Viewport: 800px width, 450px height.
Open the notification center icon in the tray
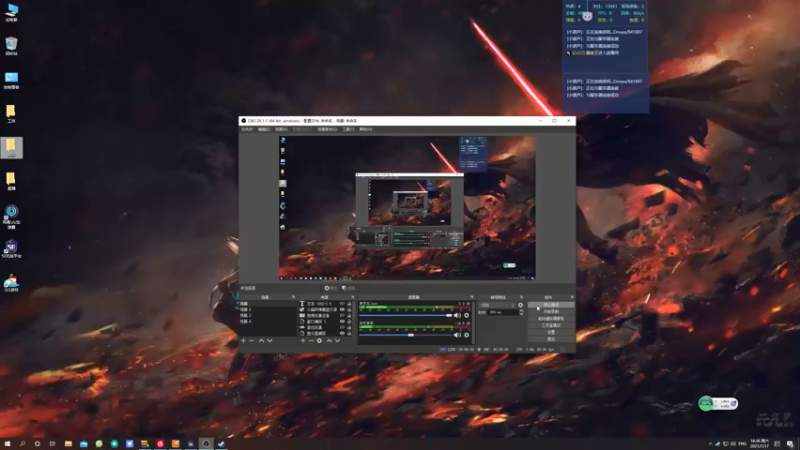[x=790, y=444]
